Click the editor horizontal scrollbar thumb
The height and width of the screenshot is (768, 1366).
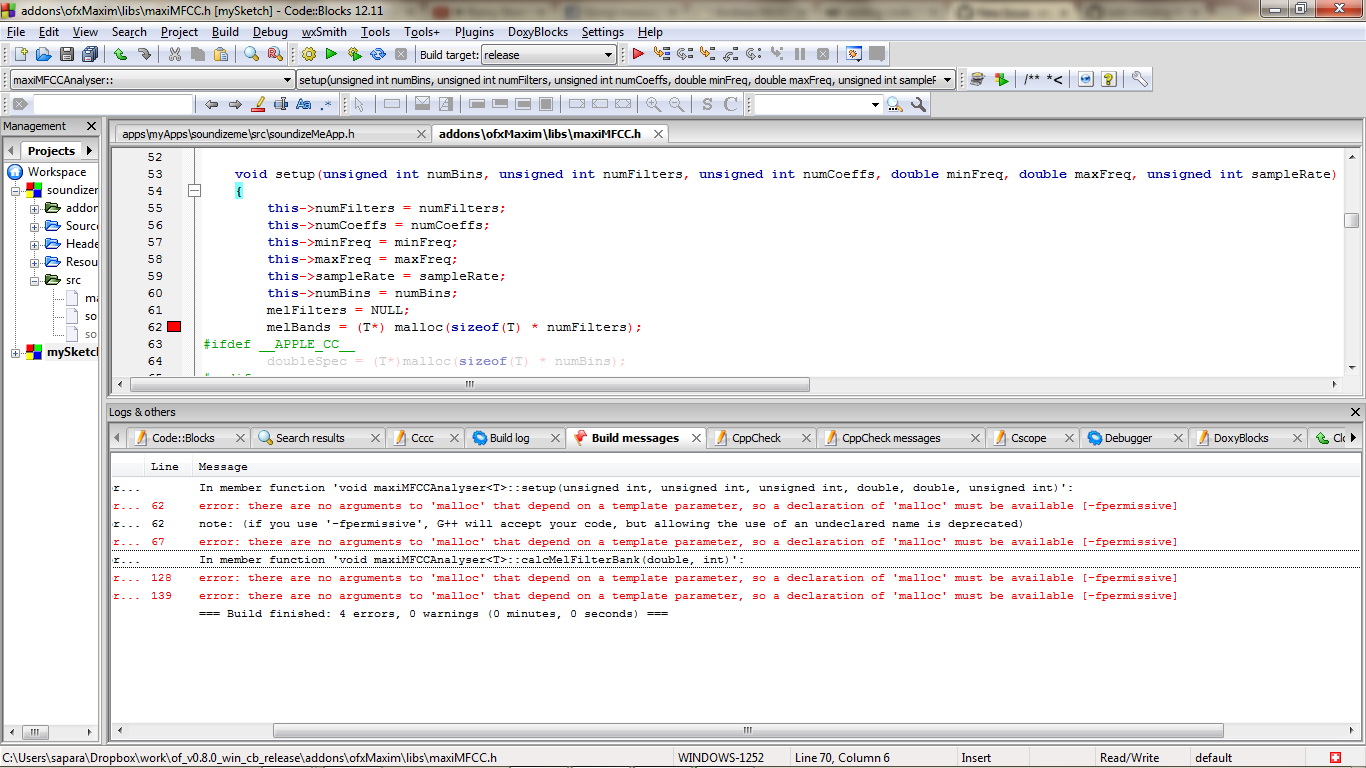pyautogui.click(x=470, y=384)
